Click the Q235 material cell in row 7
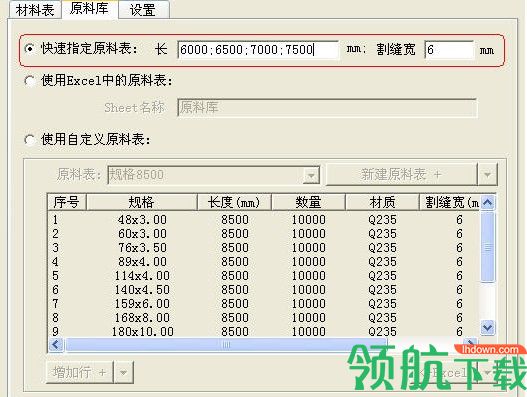 (x=382, y=304)
